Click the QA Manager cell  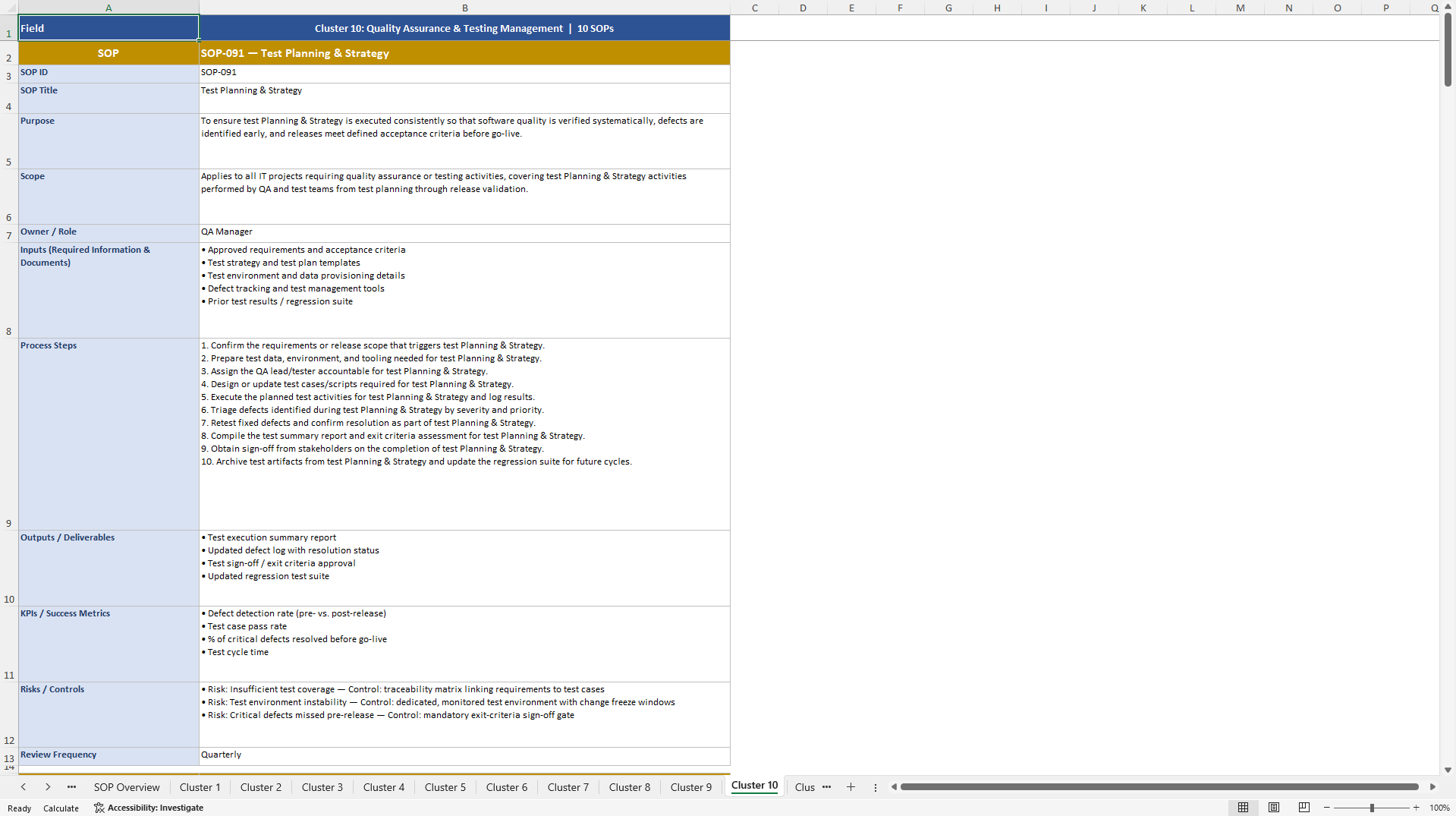click(464, 233)
